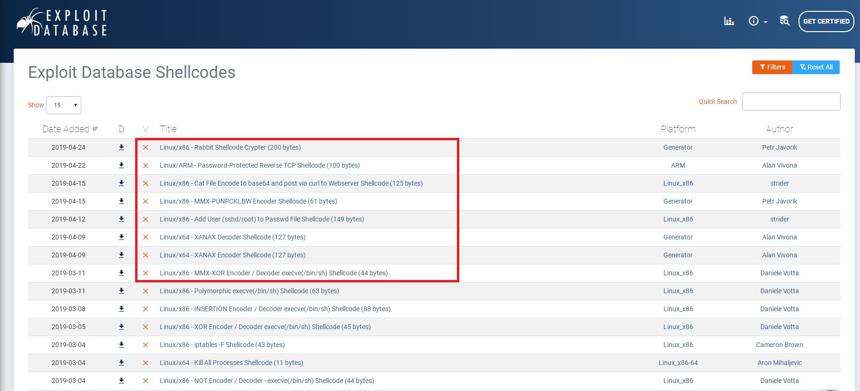The image size is (860, 391).
Task: Download the Password-Protected Reverse TCP Shellcode
Action: click(121, 165)
